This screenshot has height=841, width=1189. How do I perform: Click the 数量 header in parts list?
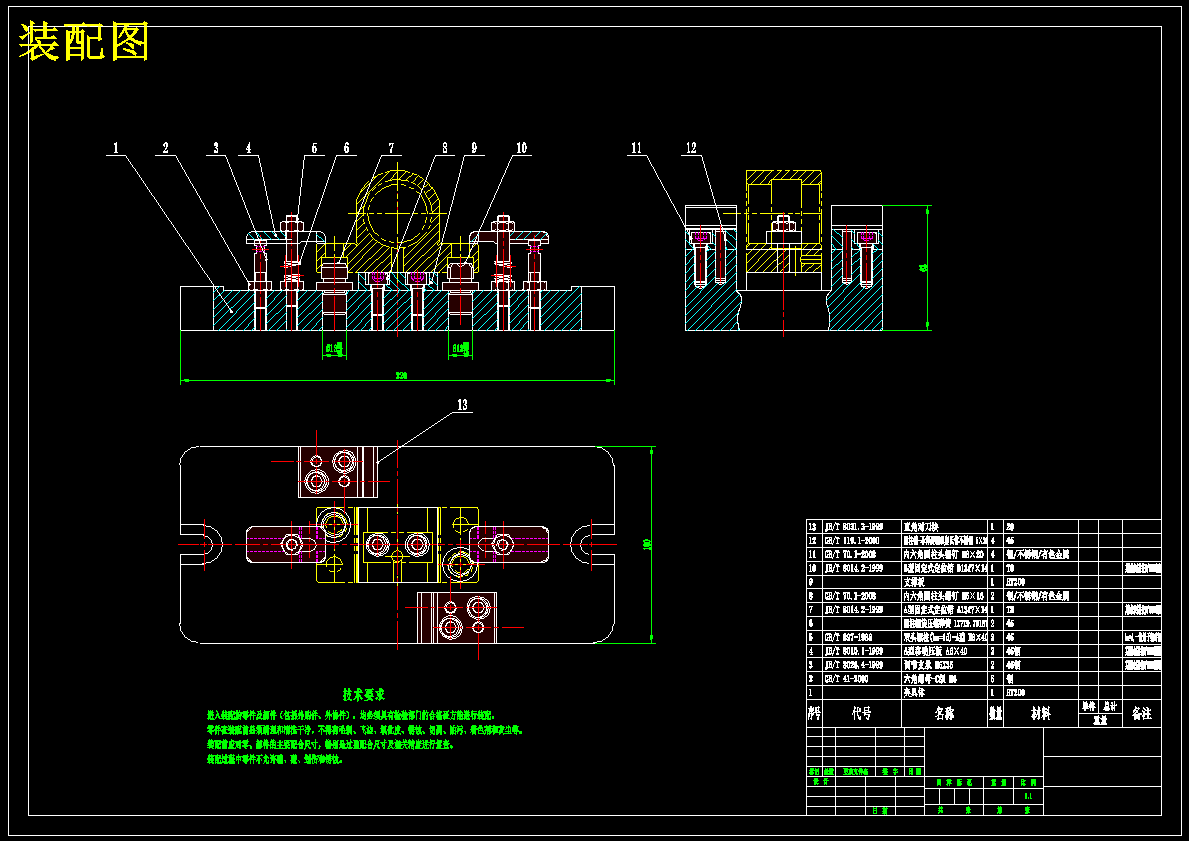tap(996, 714)
